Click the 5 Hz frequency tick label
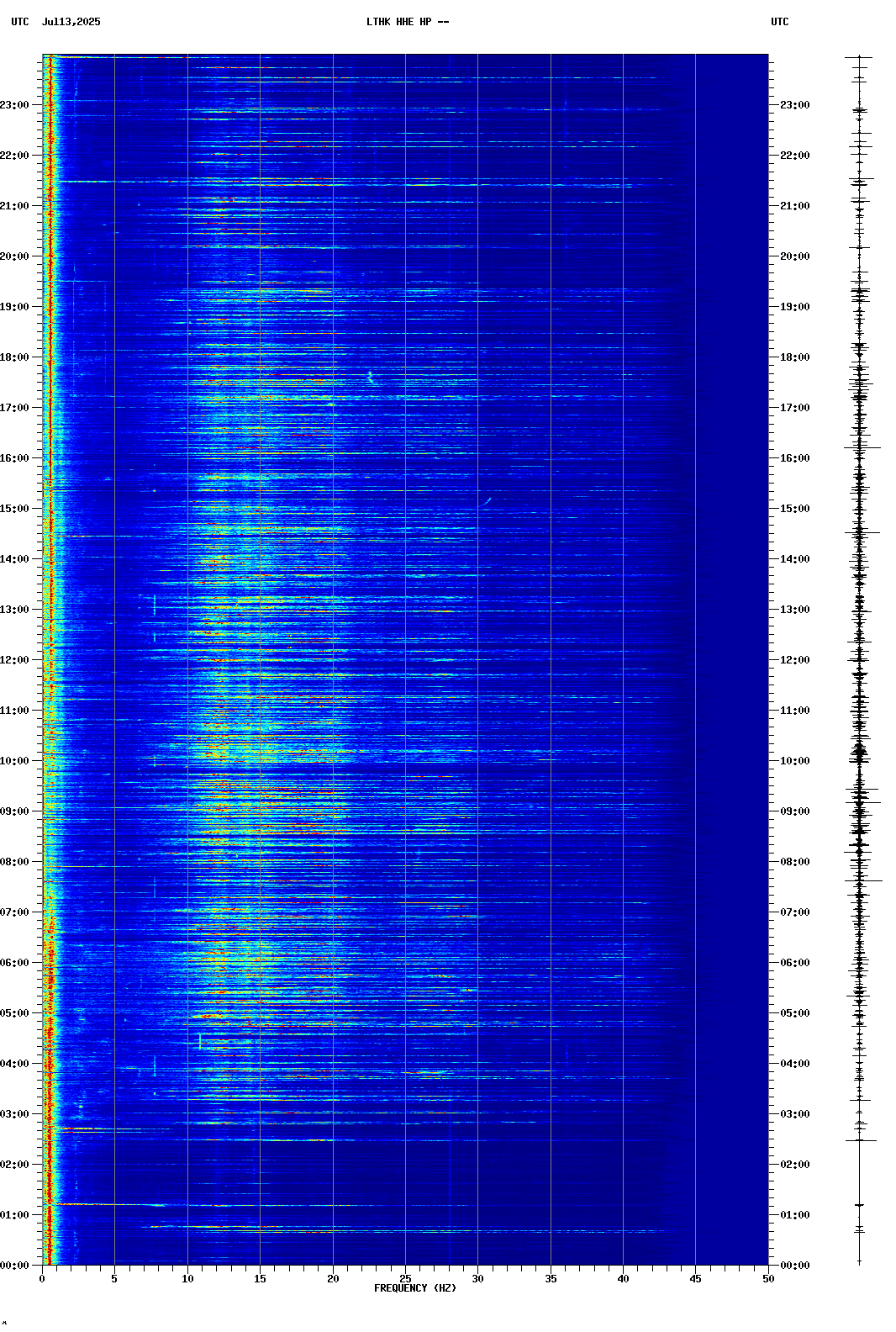 114,1279
